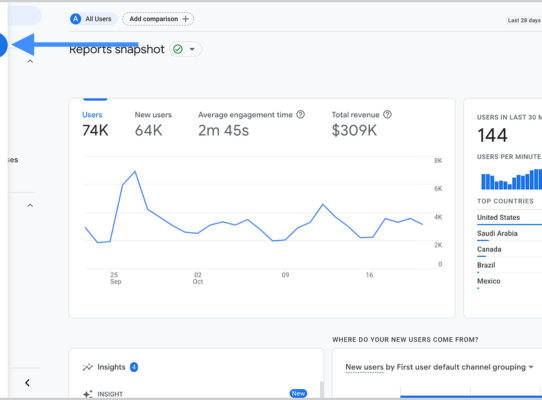This screenshot has width=542, height=400.
Task: Select the Average engagement time metric tab
Action: click(x=251, y=123)
